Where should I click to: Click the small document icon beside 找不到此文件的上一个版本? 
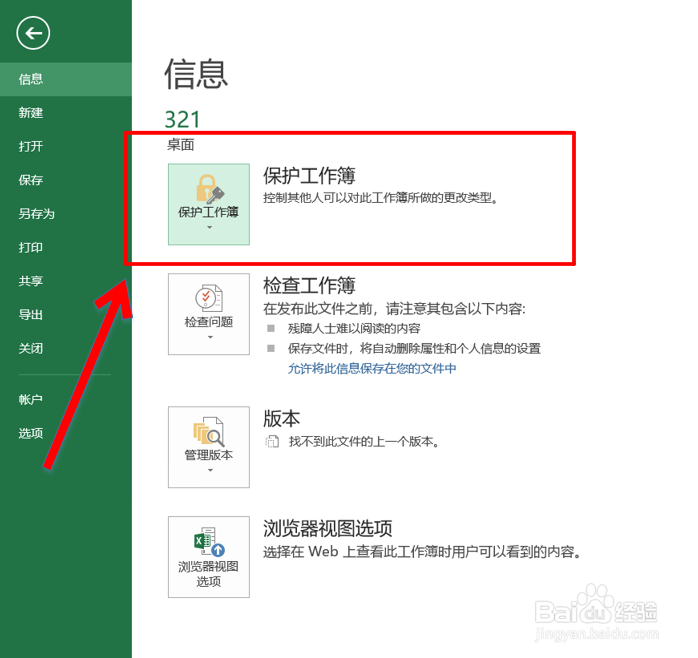[x=272, y=442]
